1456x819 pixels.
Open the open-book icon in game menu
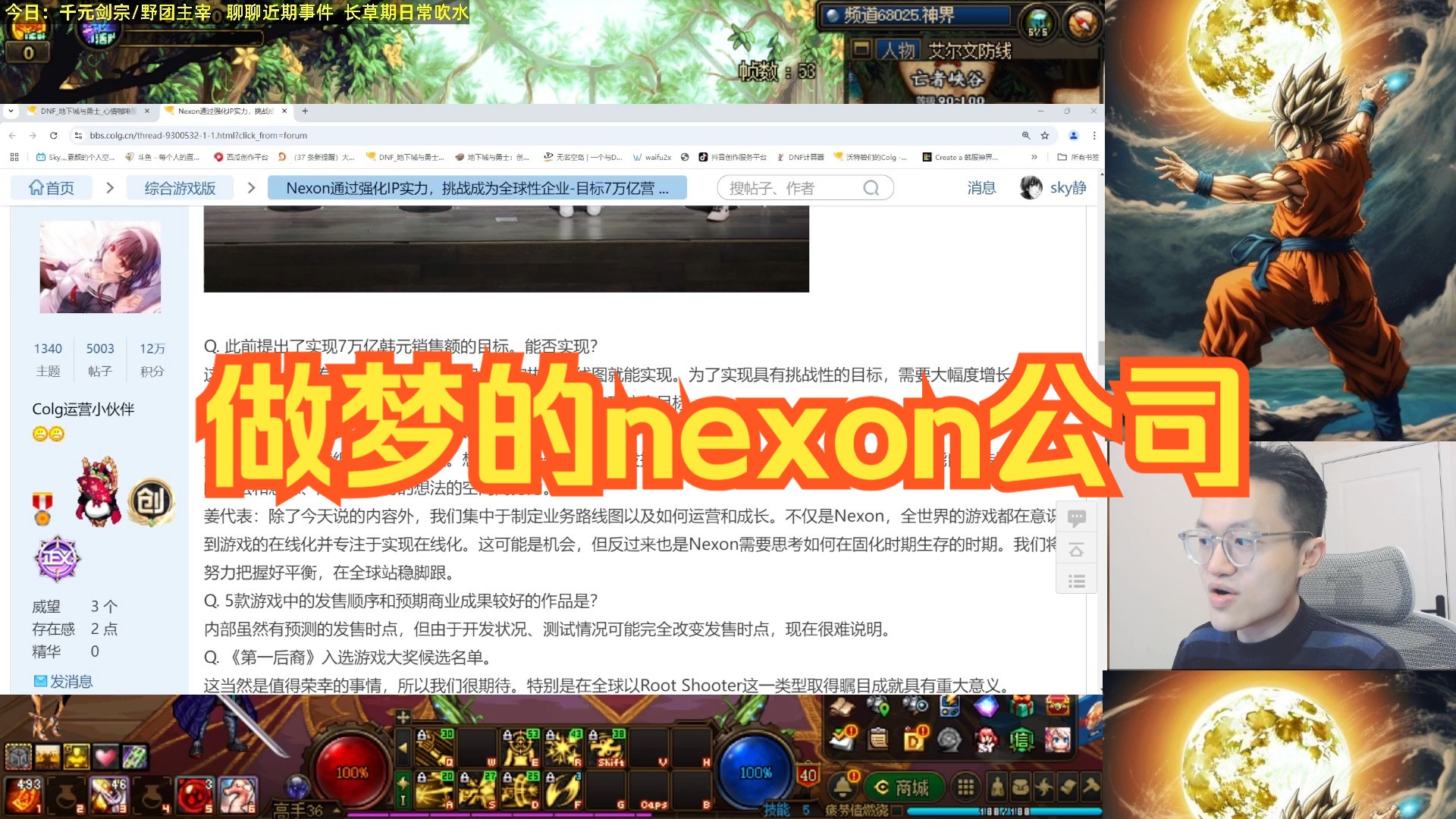tap(841, 707)
